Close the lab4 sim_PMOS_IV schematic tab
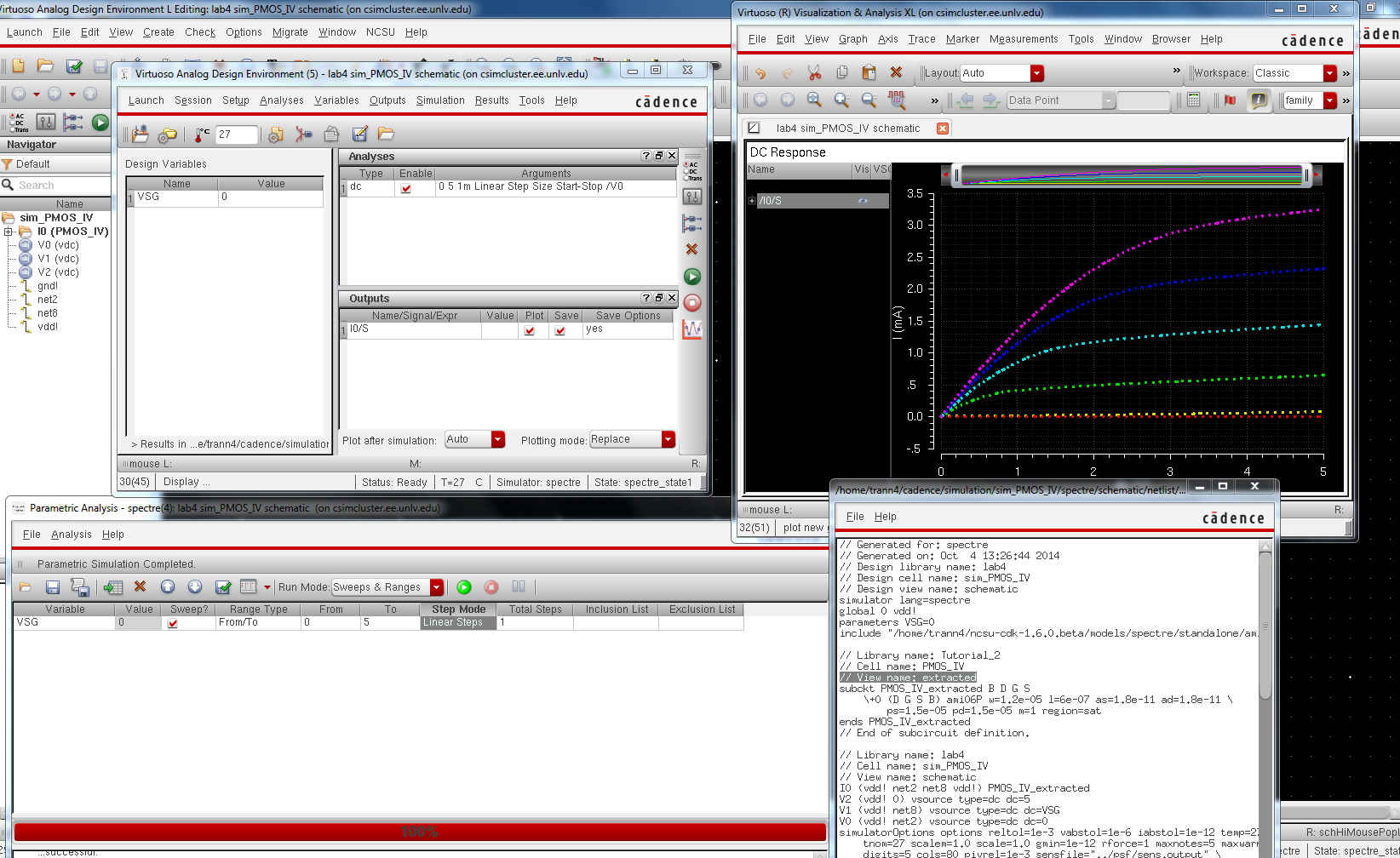This screenshot has height=858, width=1400. tap(943, 129)
